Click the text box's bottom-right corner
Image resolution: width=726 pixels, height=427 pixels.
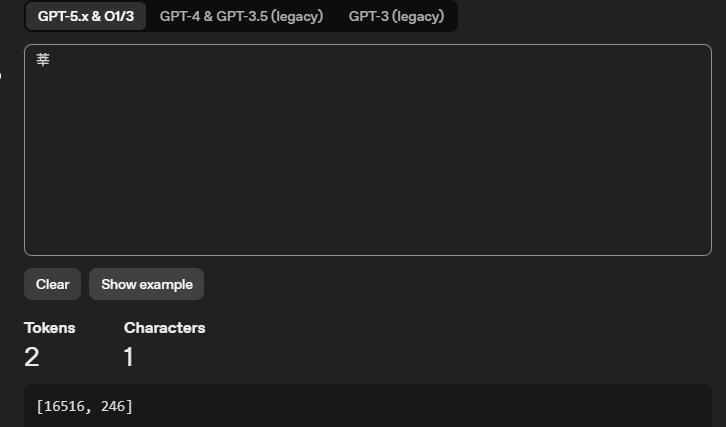[704, 248]
